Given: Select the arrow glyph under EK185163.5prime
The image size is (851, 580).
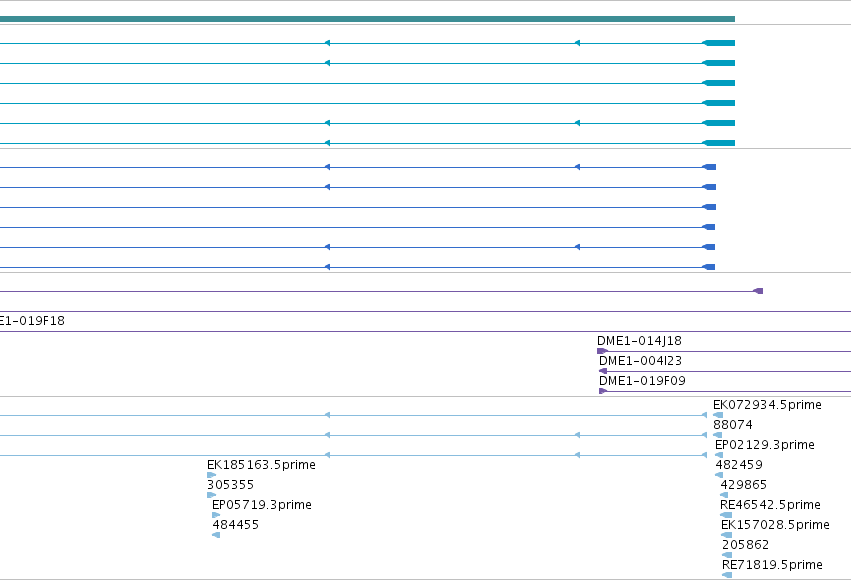Looking at the screenshot, I should click(x=212, y=475).
